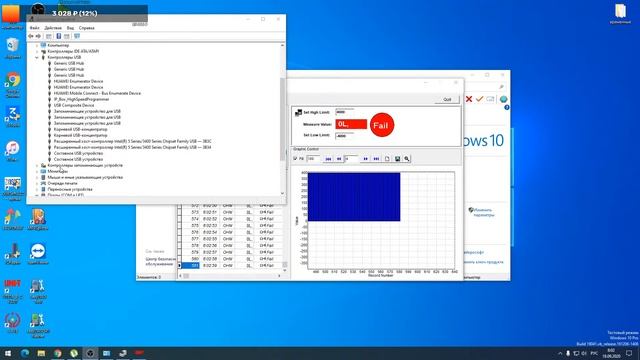This screenshot has height=360, width=640.
Task: Expand the Контроллеры IDE ATA/ATAPI node
Action: point(37,51)
